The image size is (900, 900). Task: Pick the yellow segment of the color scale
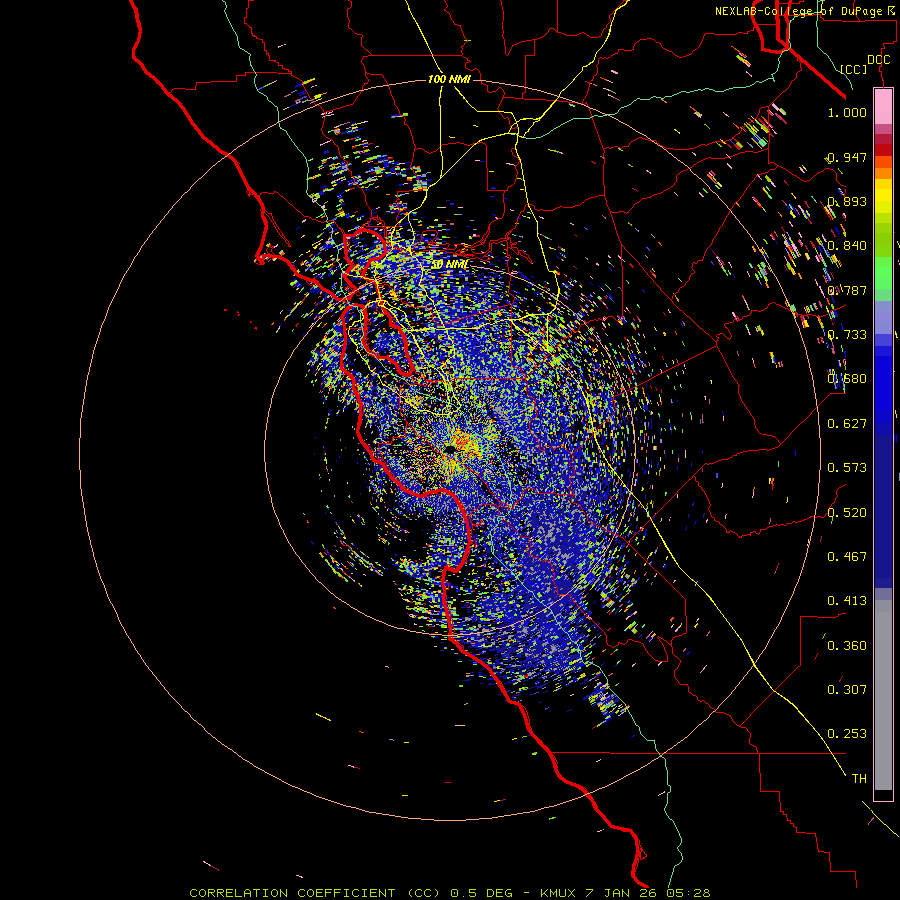(x=883, y=195)
